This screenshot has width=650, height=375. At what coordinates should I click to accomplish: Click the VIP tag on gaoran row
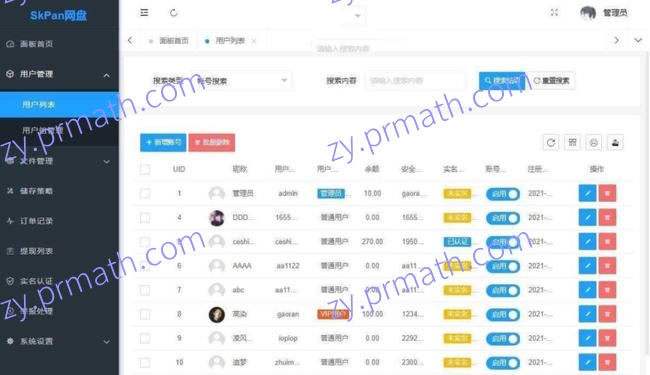tap(333, 315)
